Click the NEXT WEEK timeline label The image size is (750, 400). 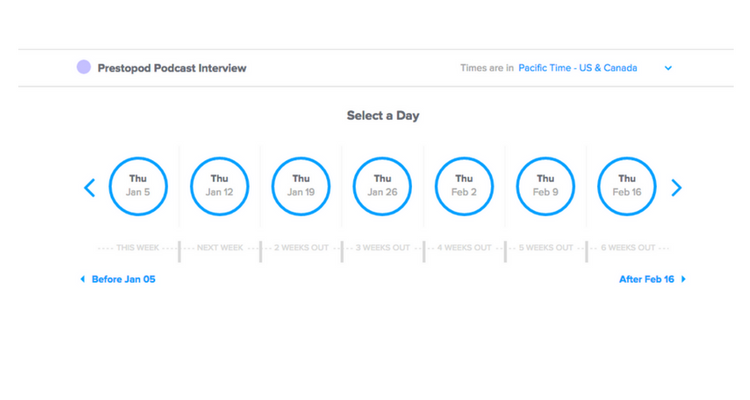click(x=220, y=247)
